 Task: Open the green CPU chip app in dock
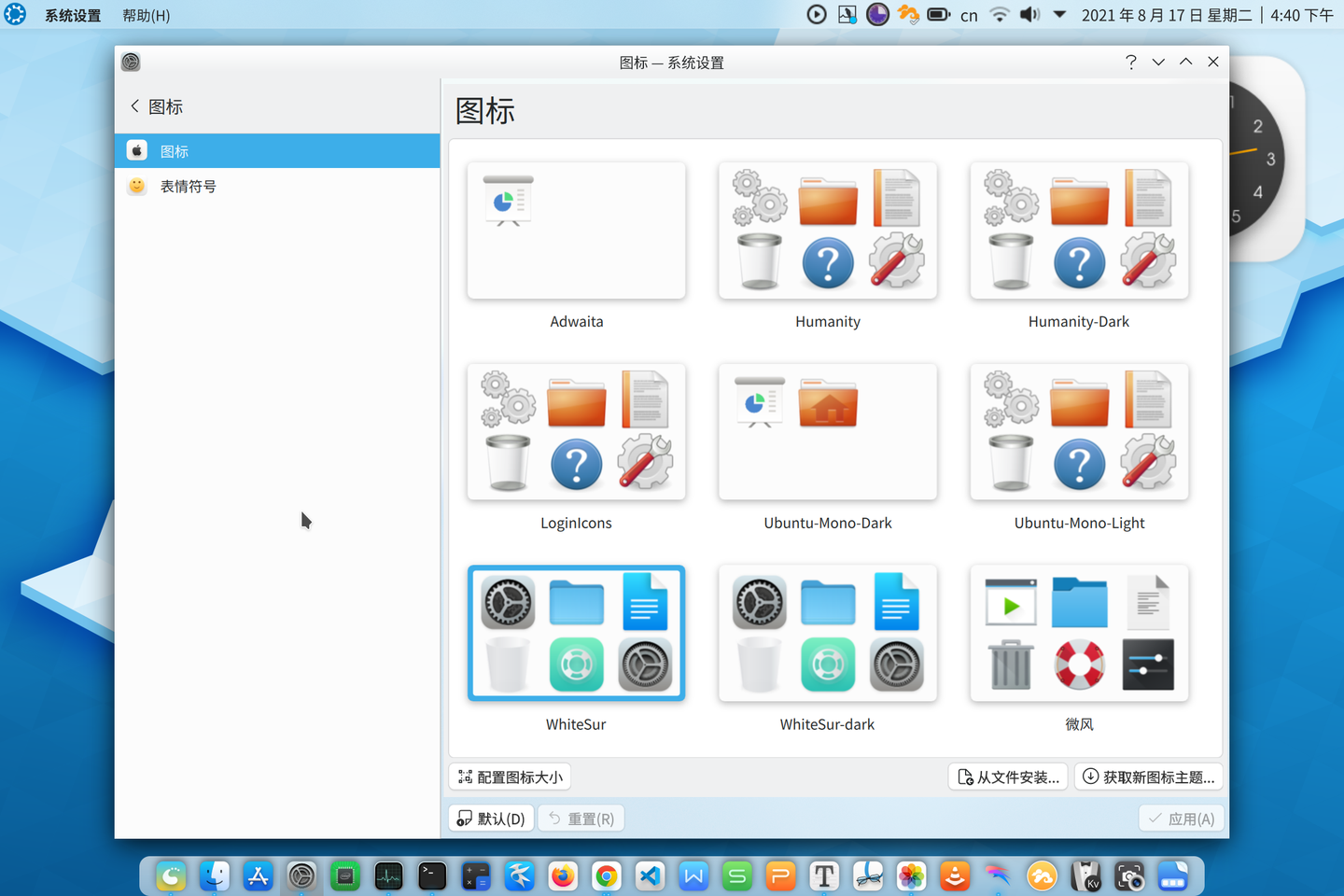pos(345,875)
